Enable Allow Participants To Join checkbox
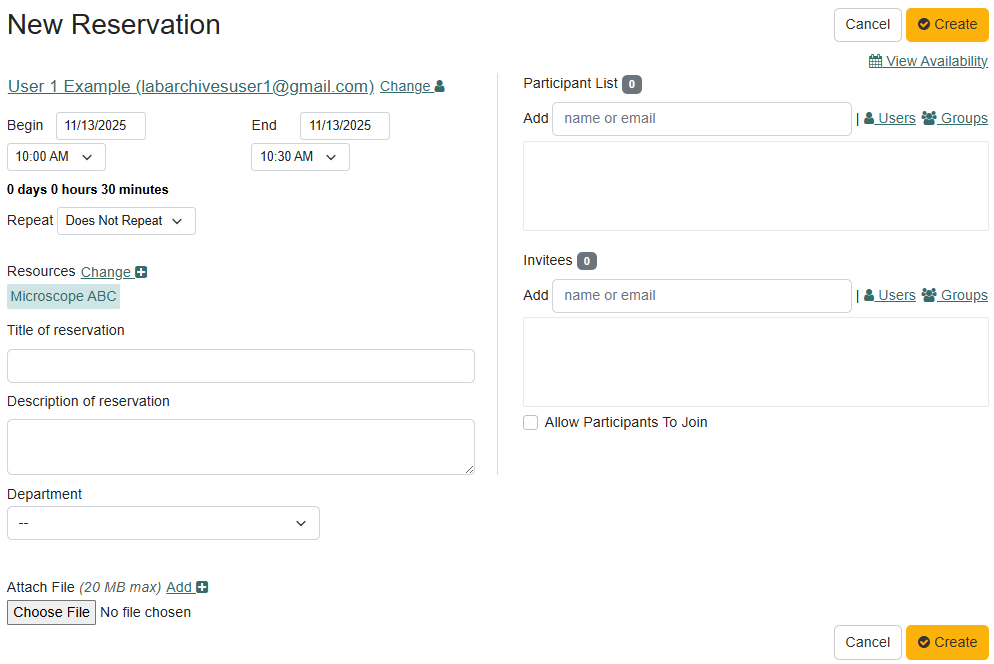 tap(531, 423)
